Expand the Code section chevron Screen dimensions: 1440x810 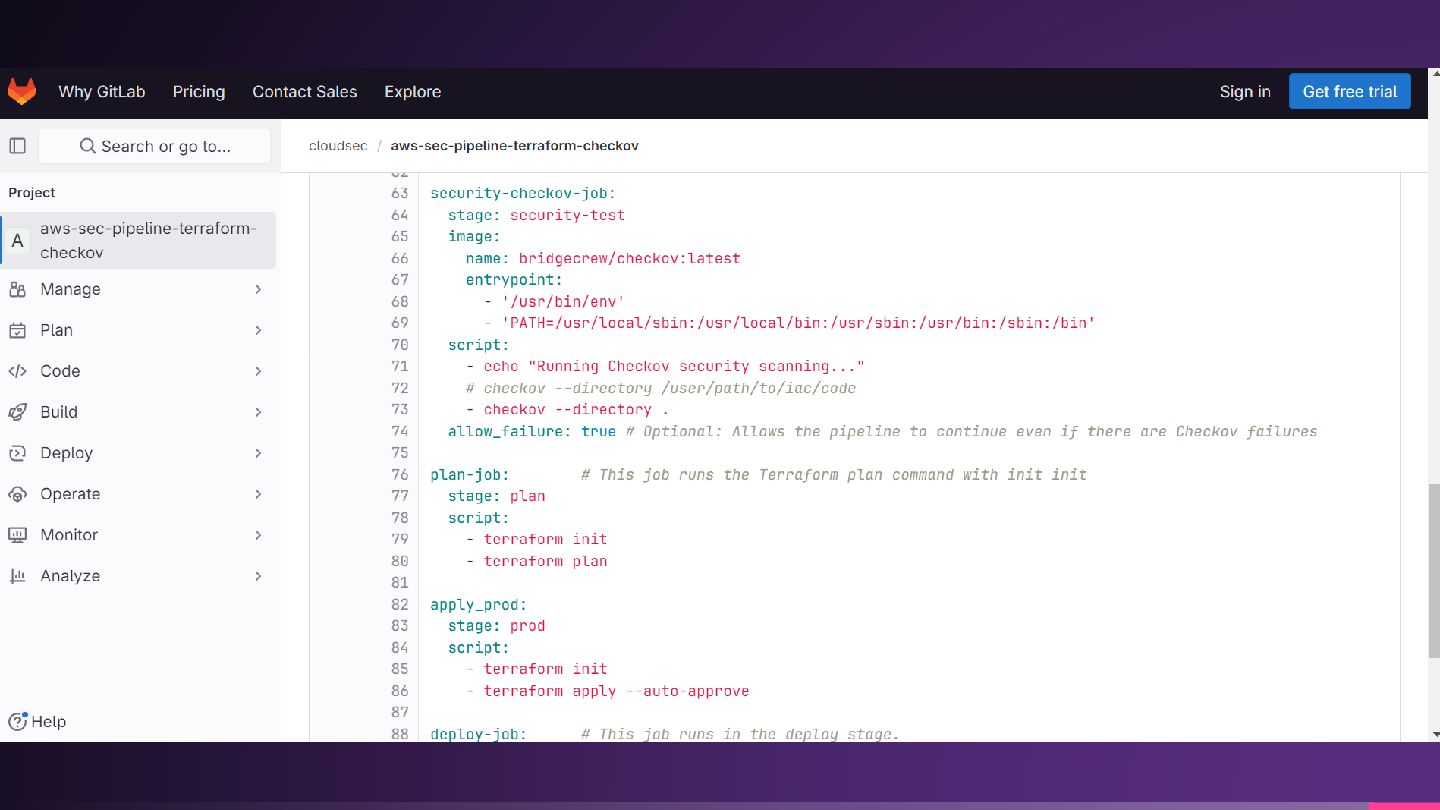tap(258, 371)
